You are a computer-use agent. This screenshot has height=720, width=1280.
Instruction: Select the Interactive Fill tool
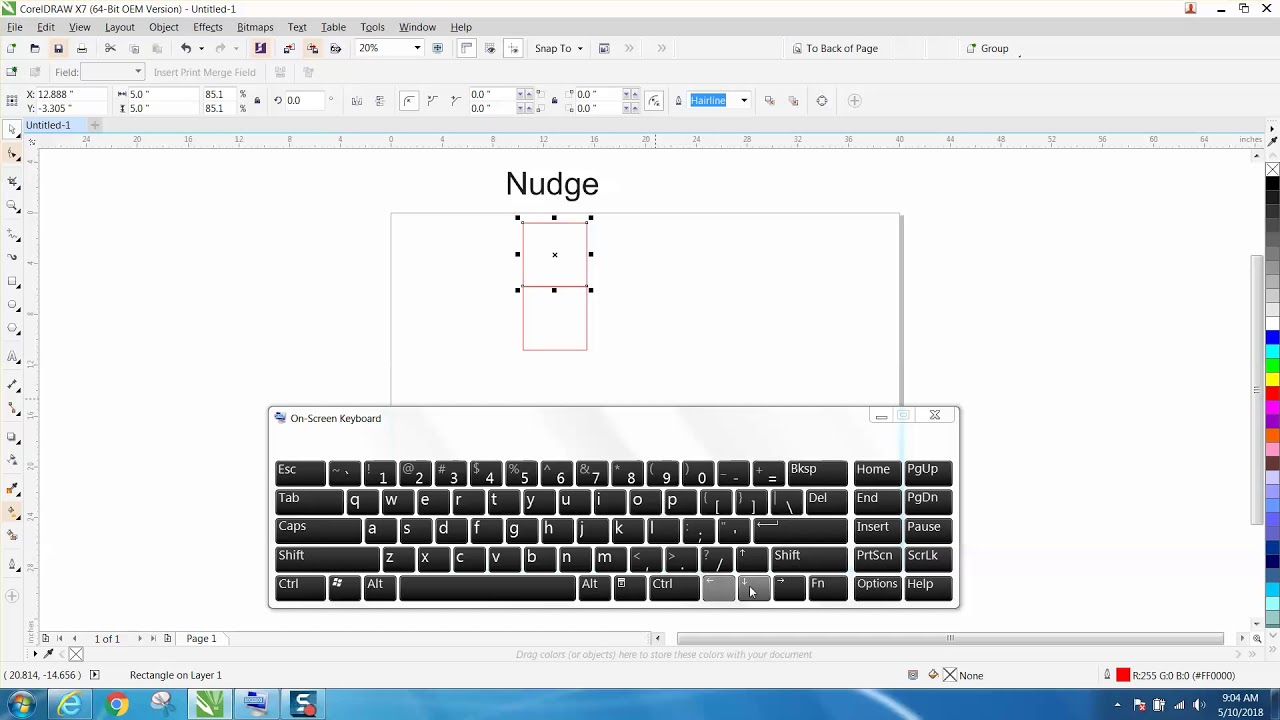point(12,511)
